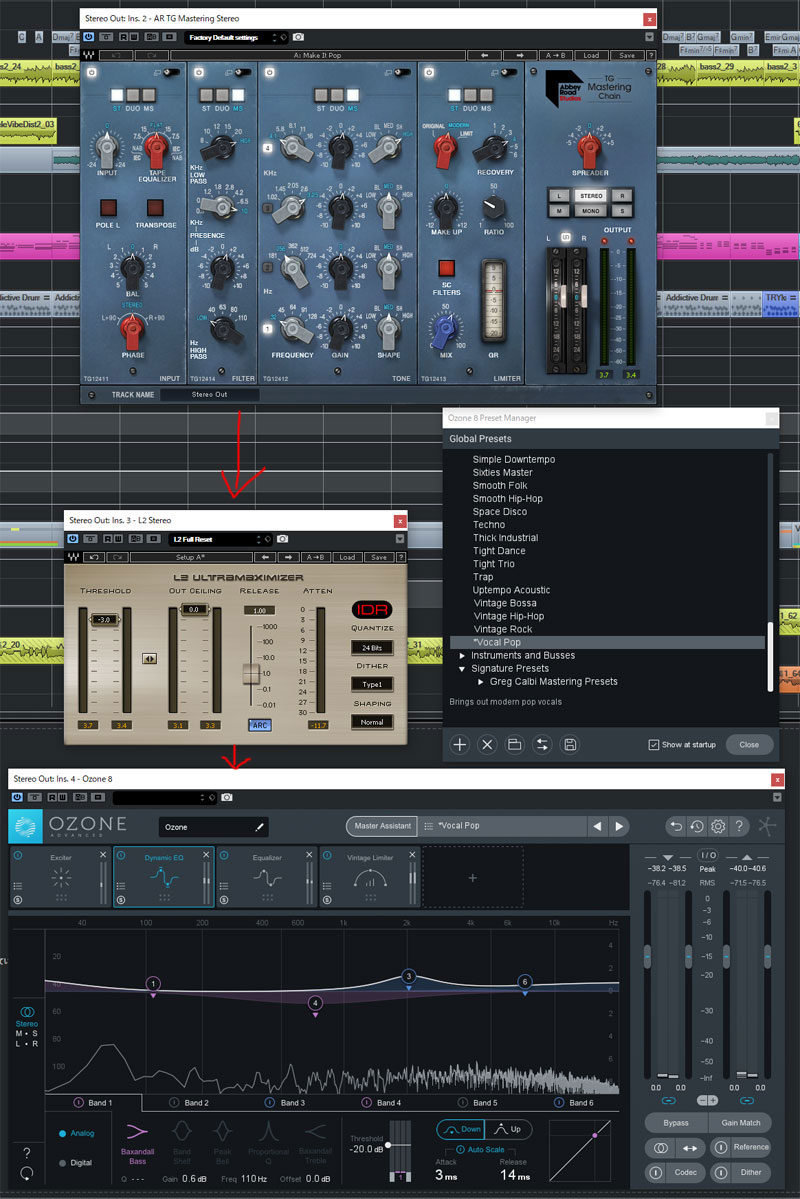
Task: Remove the Vintage Limiter module with its X
Action: click(412, 855)
